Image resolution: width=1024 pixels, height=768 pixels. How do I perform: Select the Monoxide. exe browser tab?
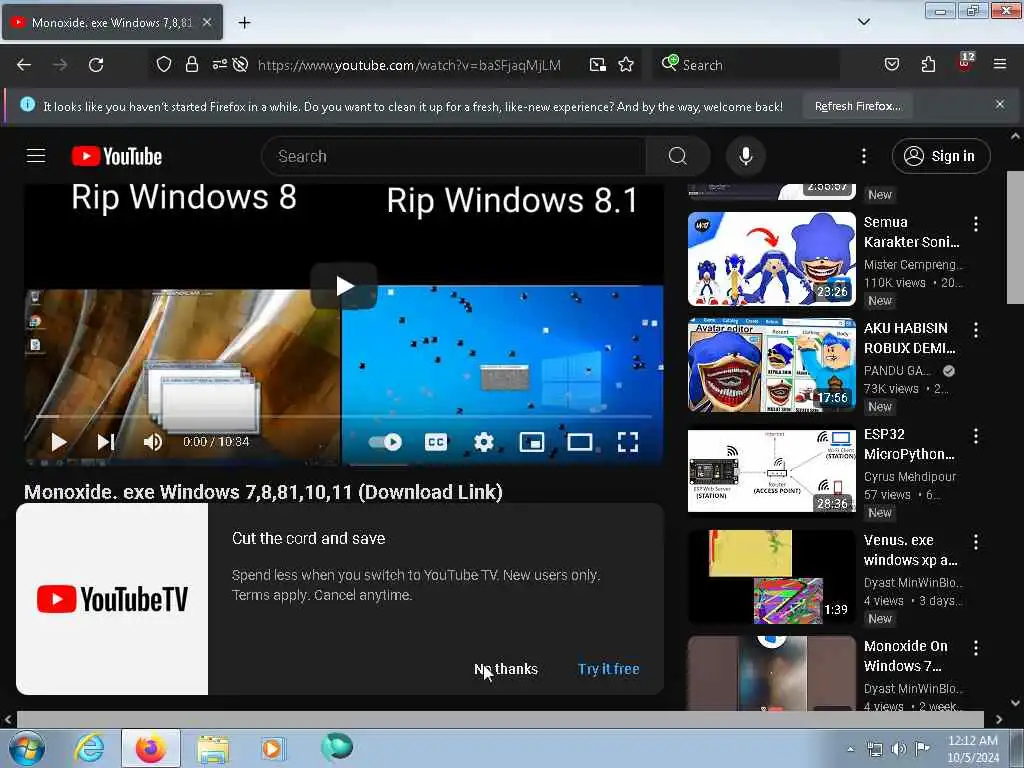pos(112,22)
